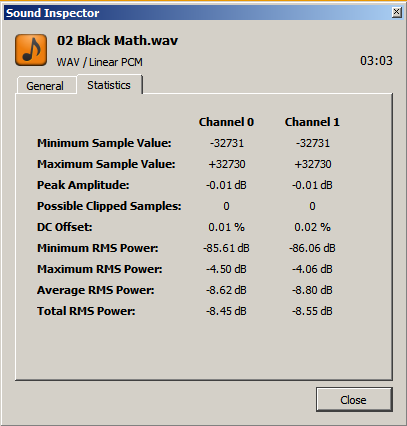Close the Sound Inspector with the X button
Viewport: 407px width, 426px height.
396,12
